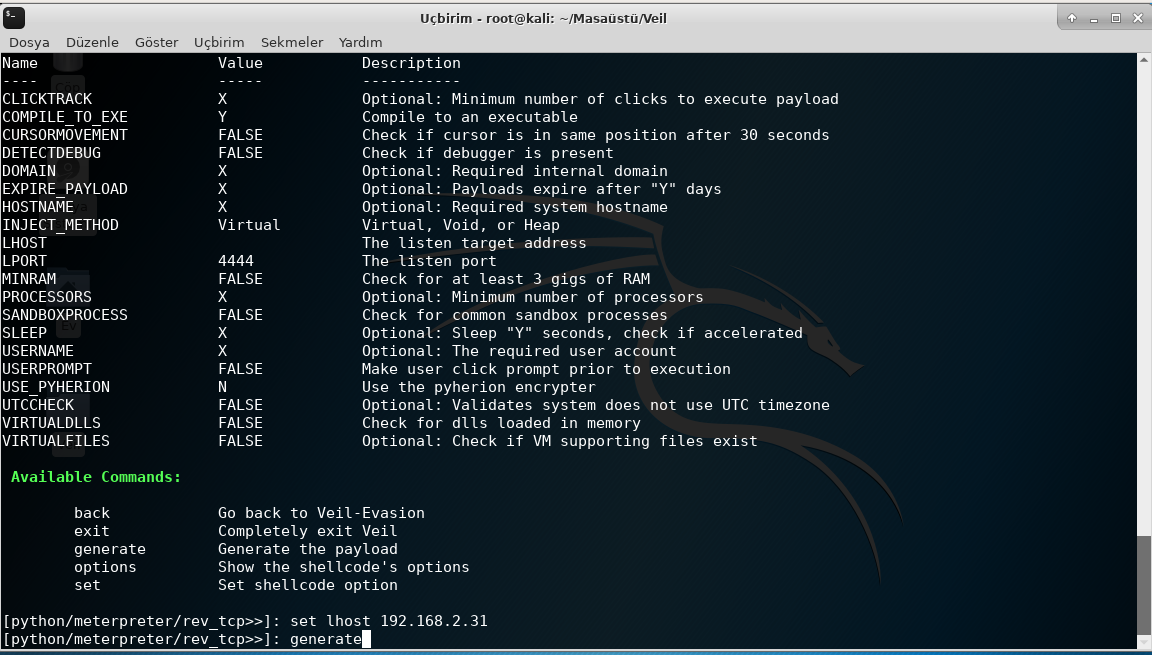1152x655 pixels.
Task: Click the 'back' command in the list
Action: 92,513
